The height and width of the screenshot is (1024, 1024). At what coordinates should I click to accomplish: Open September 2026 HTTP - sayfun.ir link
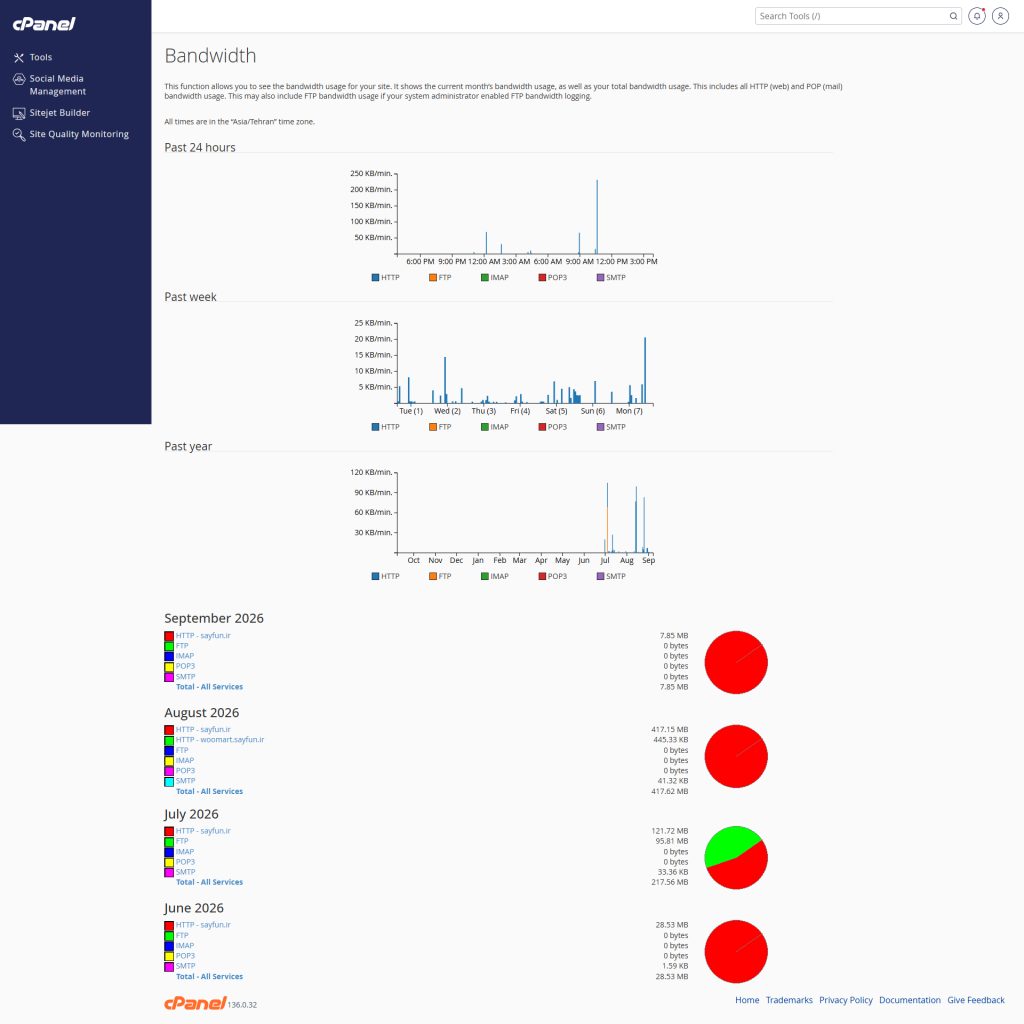[202, 635]
